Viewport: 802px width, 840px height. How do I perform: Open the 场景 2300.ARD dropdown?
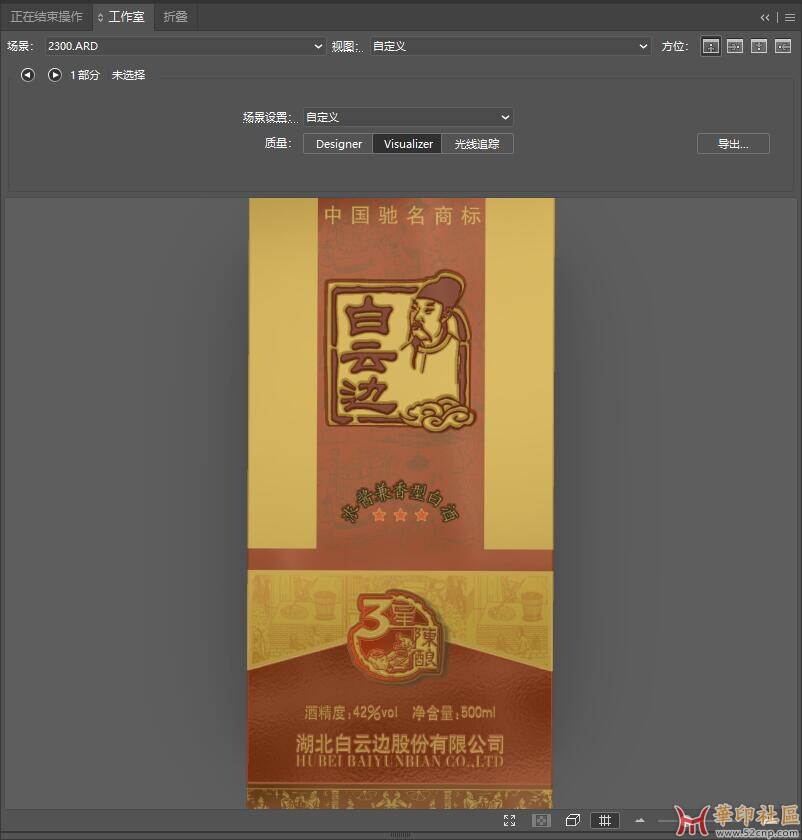(185, 47)
